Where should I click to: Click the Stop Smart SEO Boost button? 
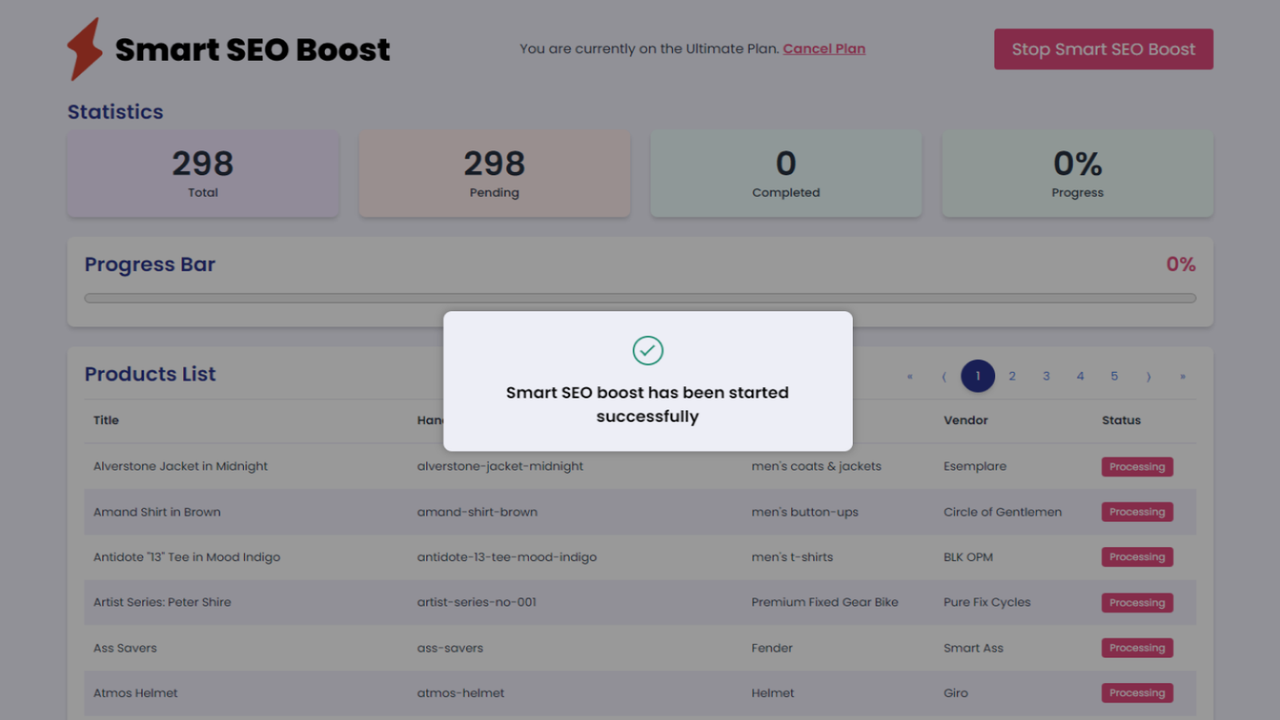coord(1103,48)
